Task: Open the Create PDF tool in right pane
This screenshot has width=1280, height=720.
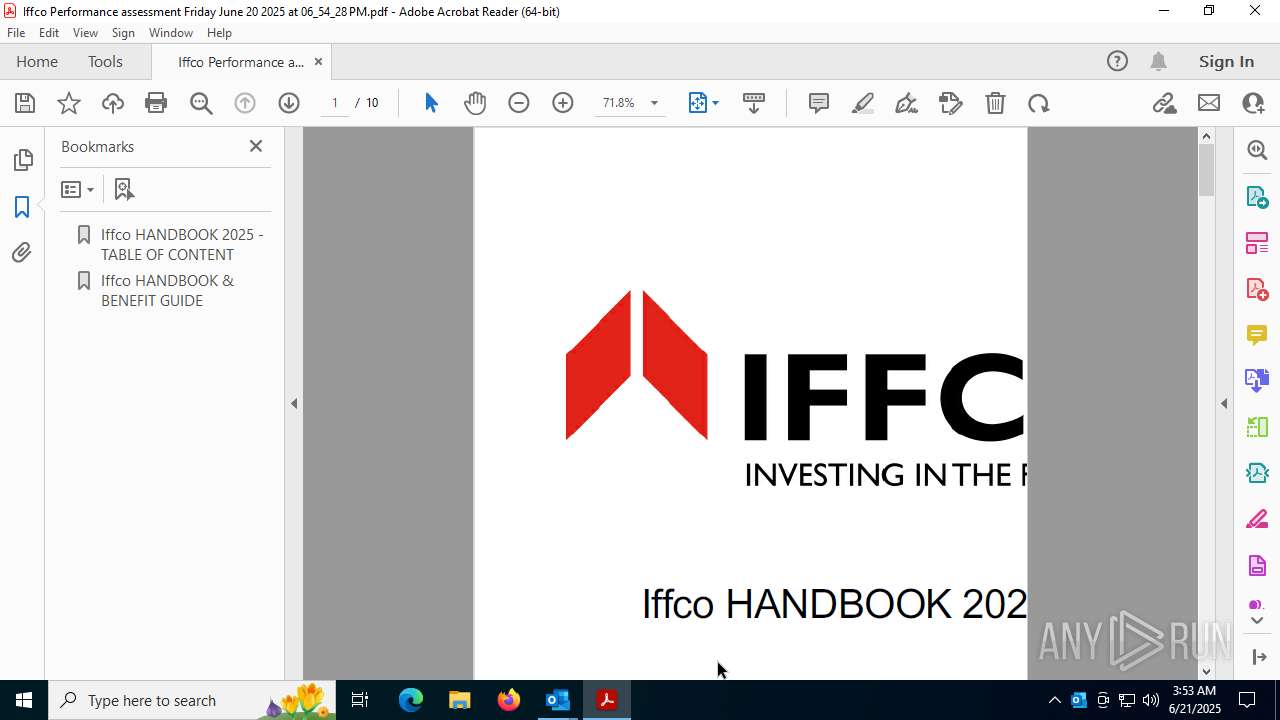Action: [x=1257, y=289]
